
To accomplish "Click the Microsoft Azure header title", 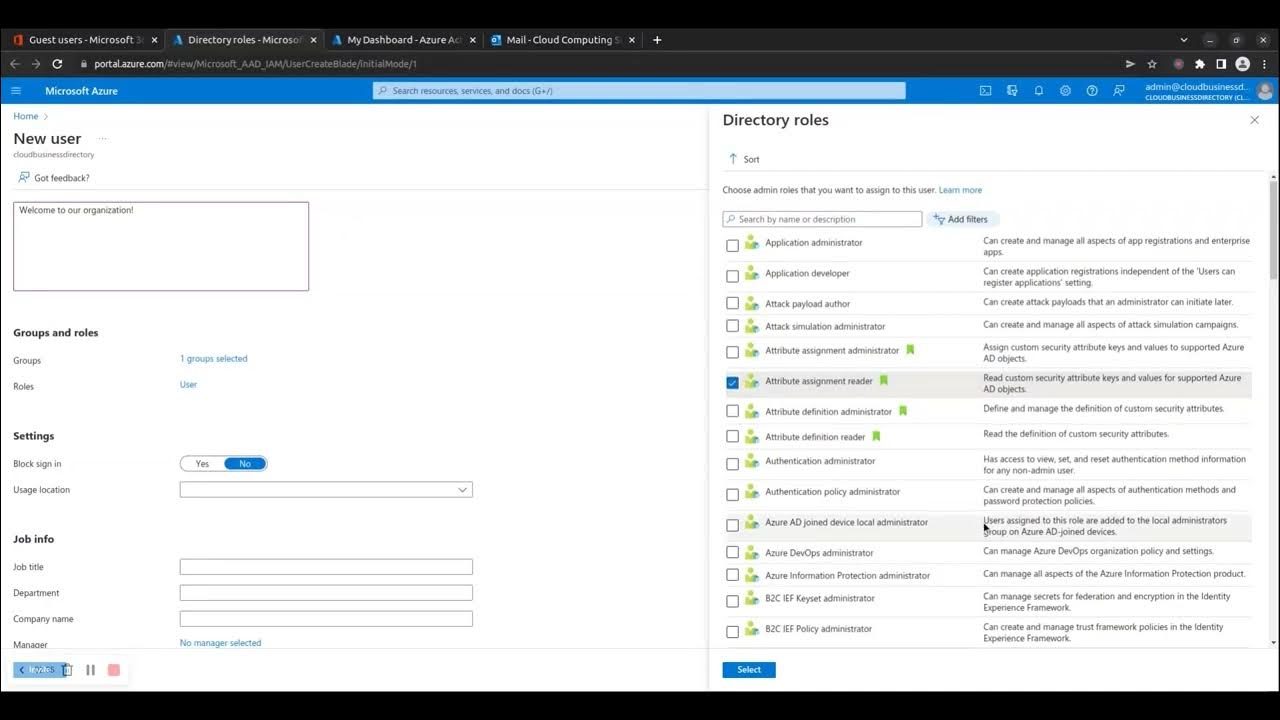I will click(81, 91).
